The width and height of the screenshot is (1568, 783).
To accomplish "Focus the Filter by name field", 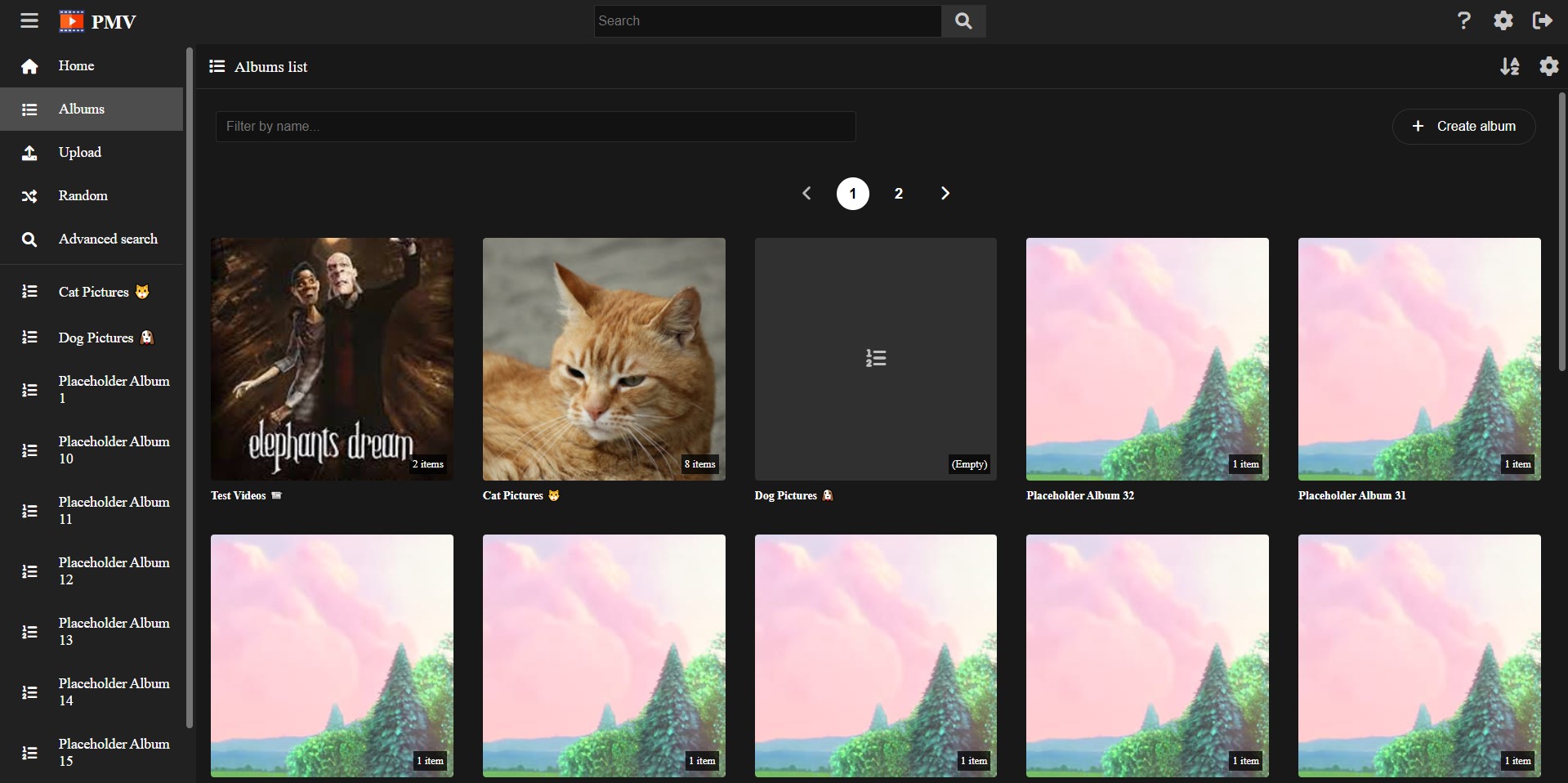I will (x=536, y=127).
